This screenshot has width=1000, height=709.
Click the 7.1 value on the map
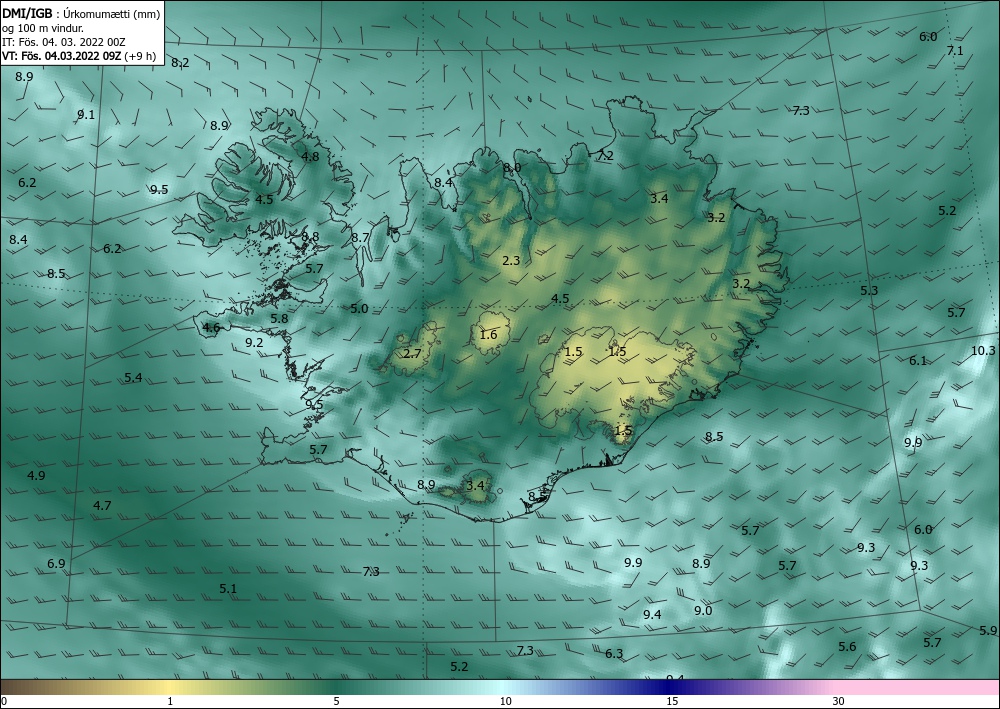coord(955,51)
